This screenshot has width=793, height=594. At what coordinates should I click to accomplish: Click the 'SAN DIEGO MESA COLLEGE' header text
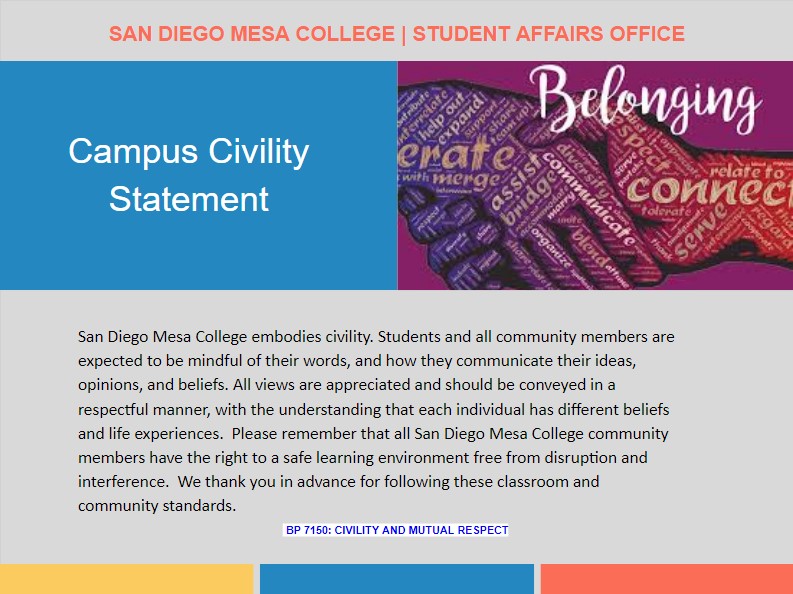click(x=251, y=34)
